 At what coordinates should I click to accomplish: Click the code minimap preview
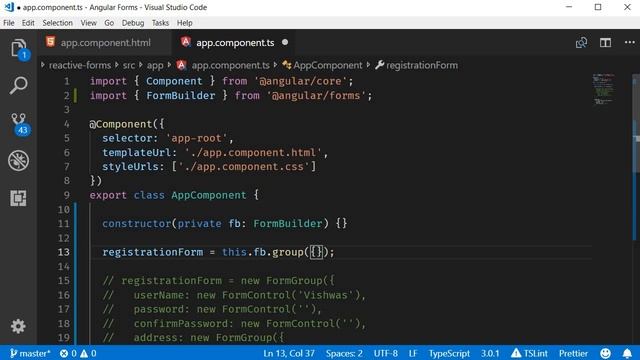pyautogui.click(x=604, y=89)
